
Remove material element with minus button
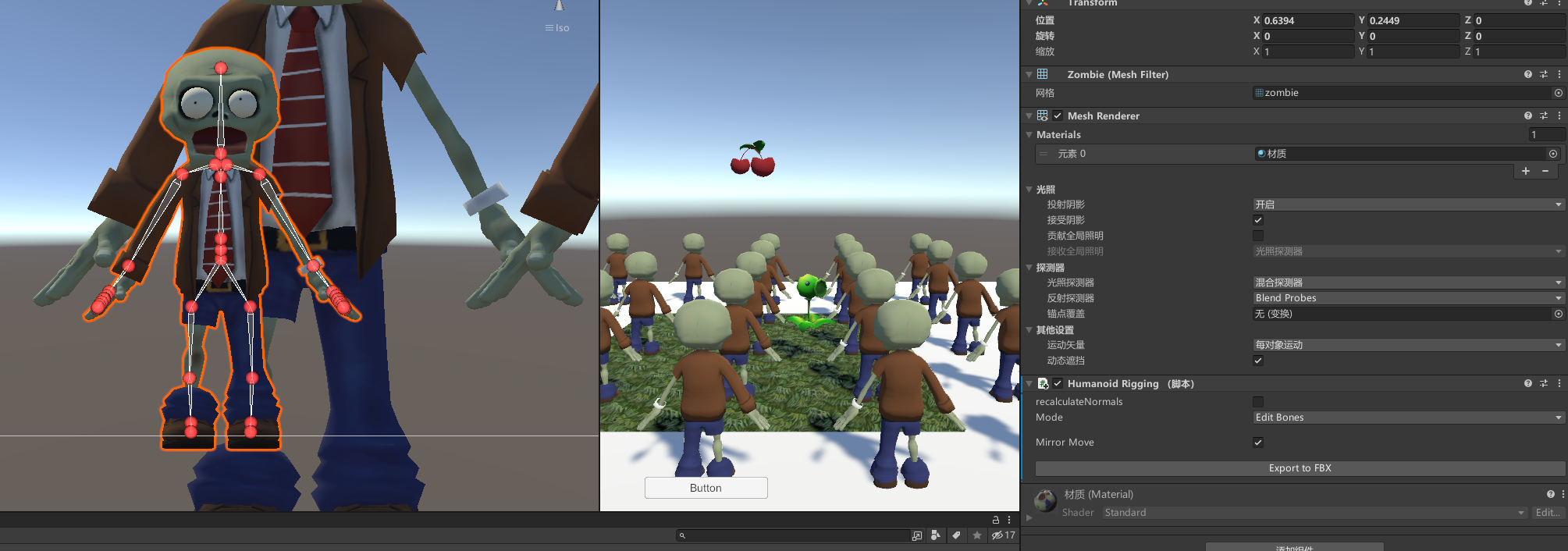[x=1545, y=171]
